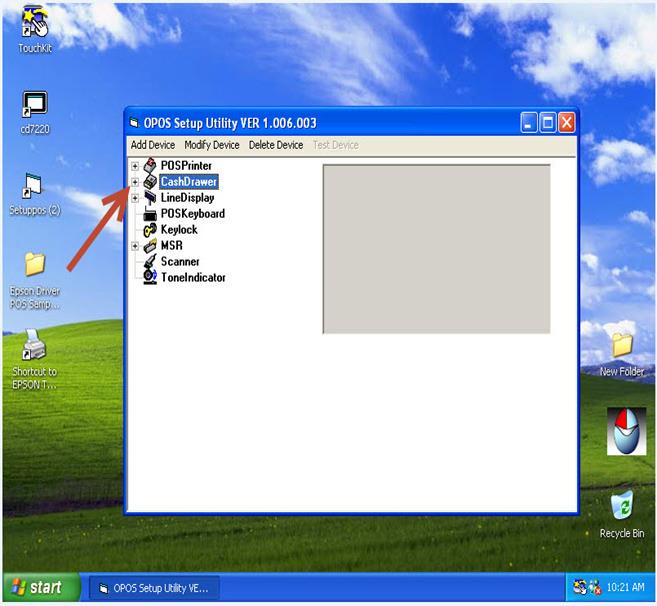The image size is (657, 606).
Task: Expand the CashDrawer tree node
Action: pos(135,182)
